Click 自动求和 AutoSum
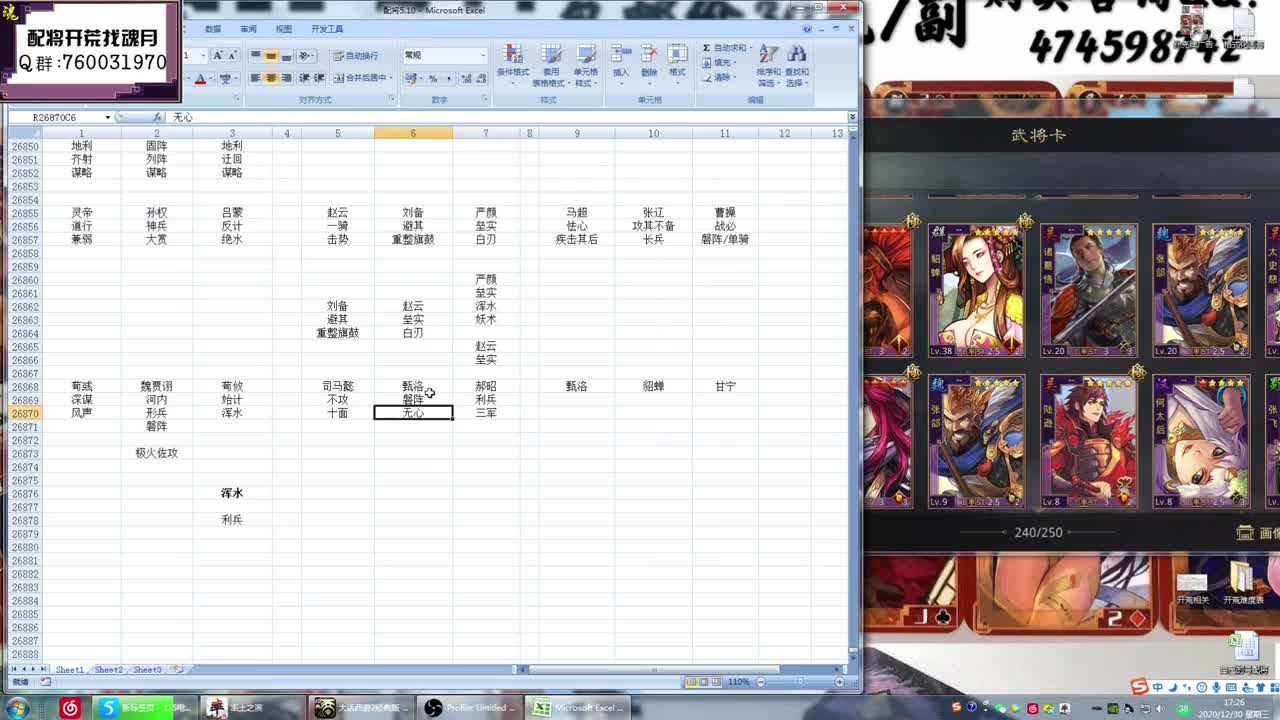This screenshot has height=720, width=1280. click(724, 47)
